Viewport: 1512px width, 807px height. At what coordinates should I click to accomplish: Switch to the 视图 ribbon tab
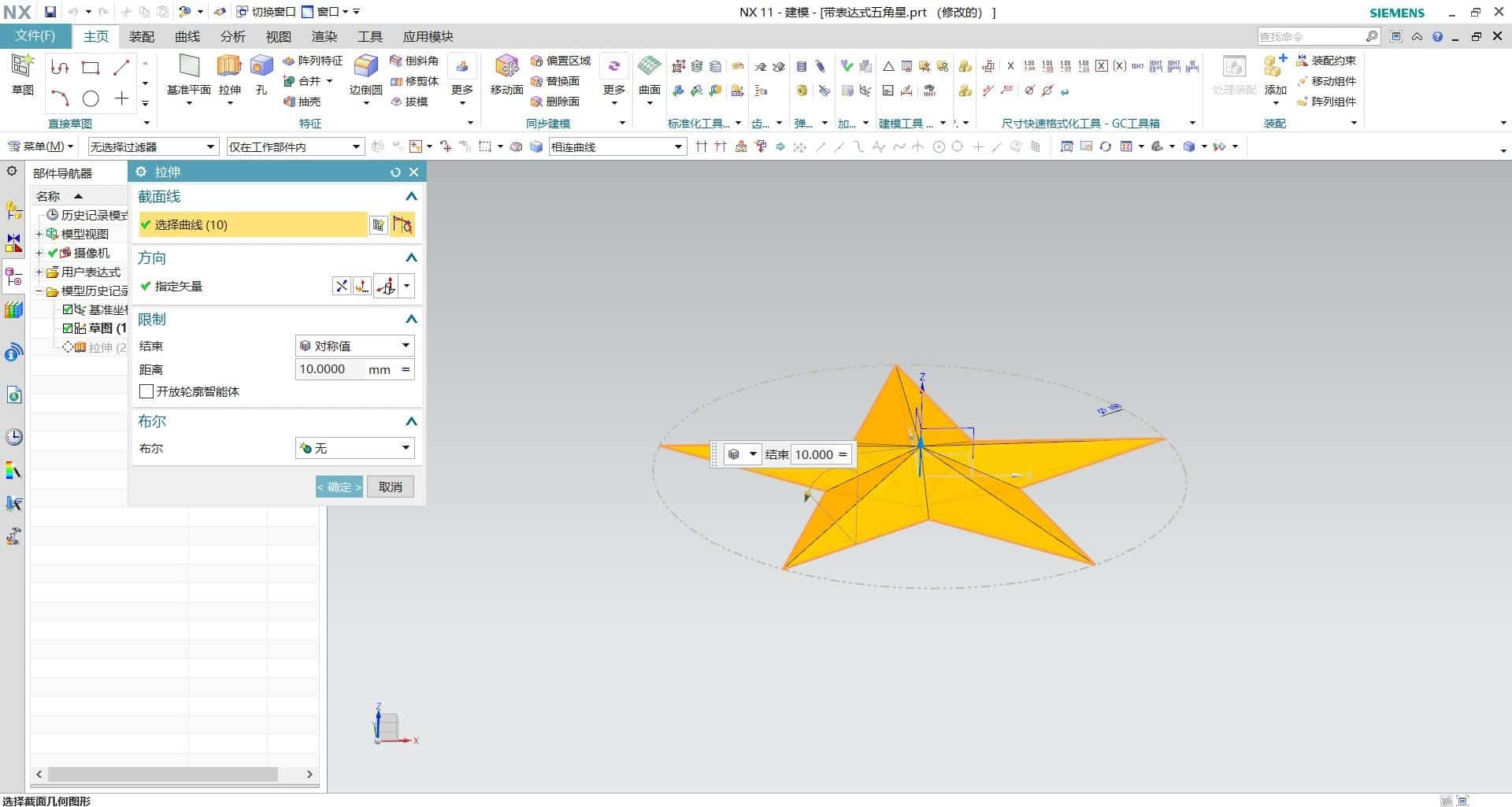pos(279,36)
